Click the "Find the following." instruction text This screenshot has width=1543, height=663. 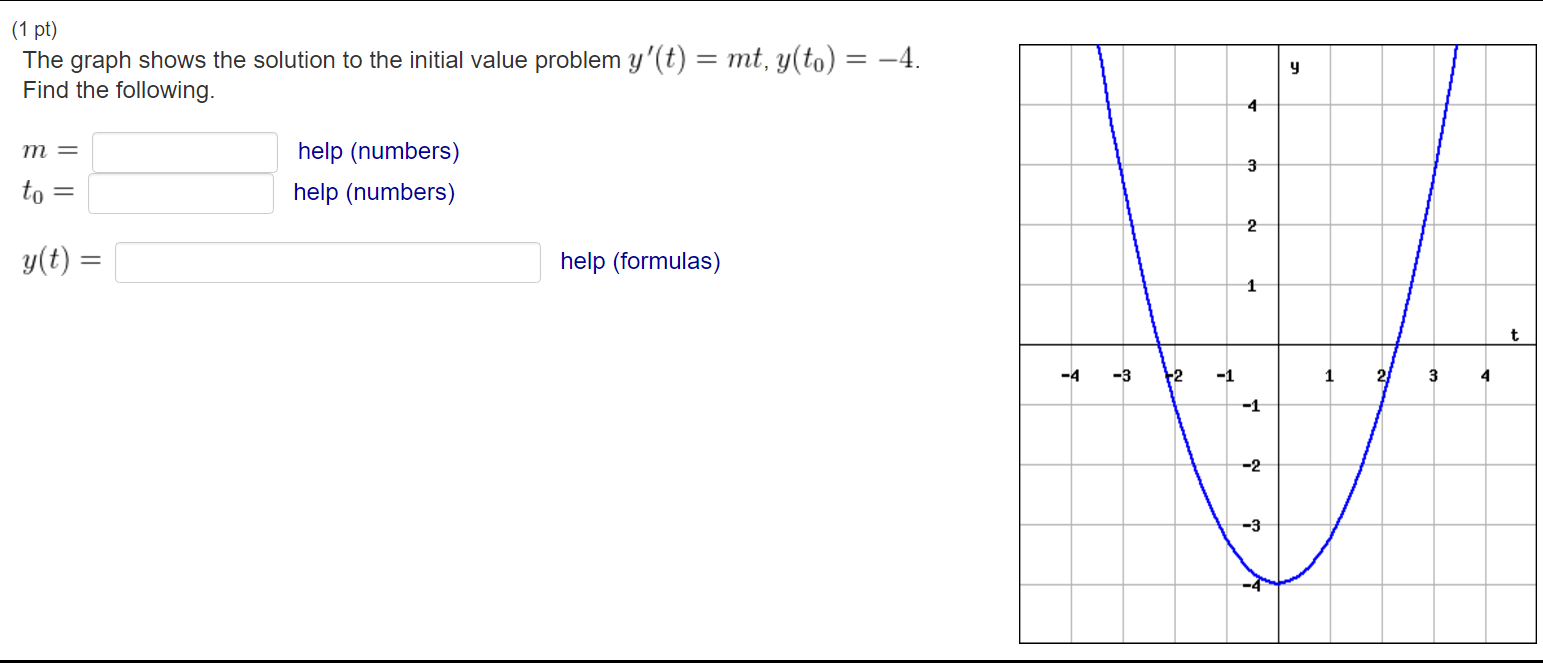(x=119, y=91)
